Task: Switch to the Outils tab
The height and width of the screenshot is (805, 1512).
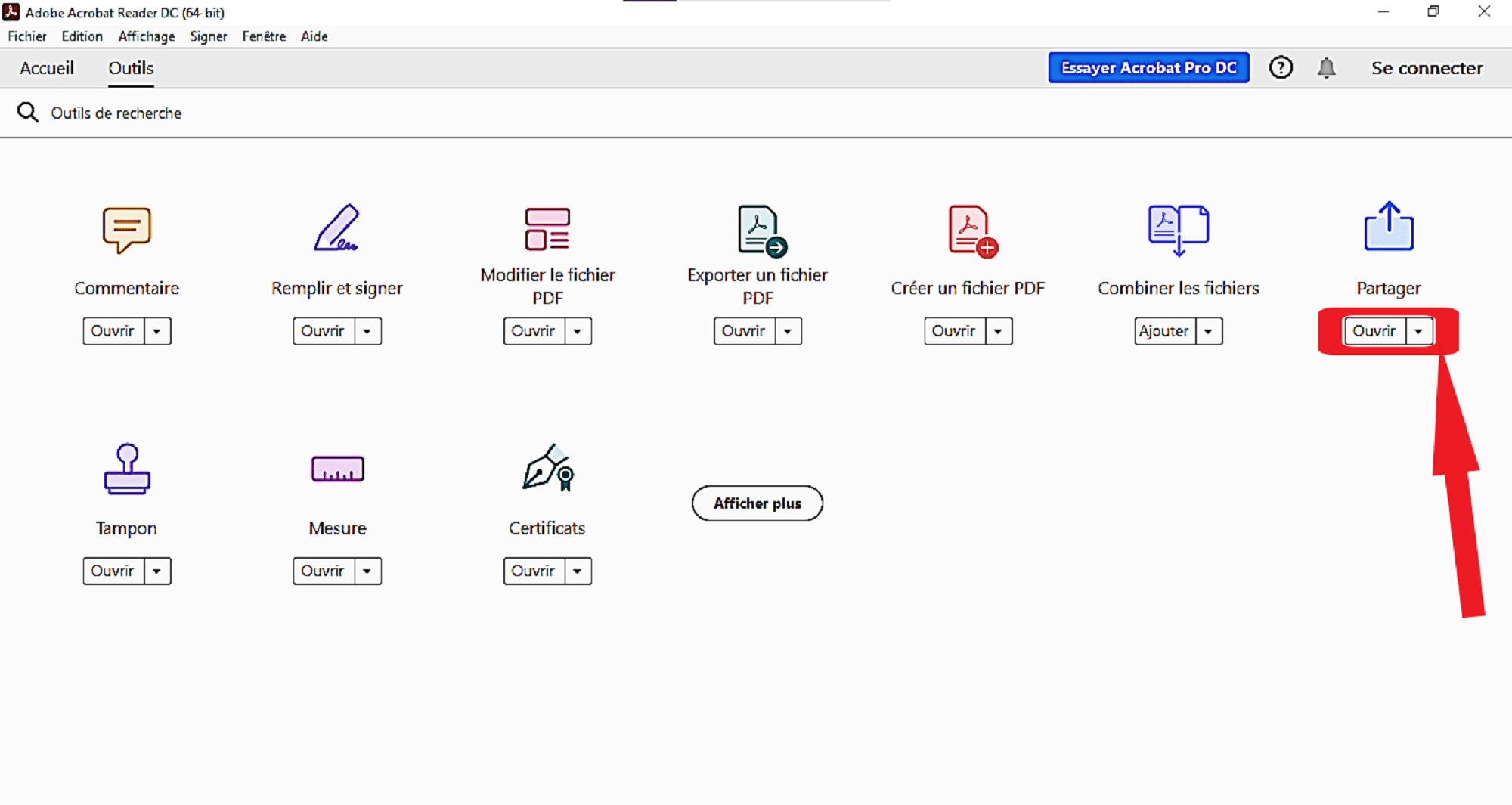Action: click(x=131, y=68)
